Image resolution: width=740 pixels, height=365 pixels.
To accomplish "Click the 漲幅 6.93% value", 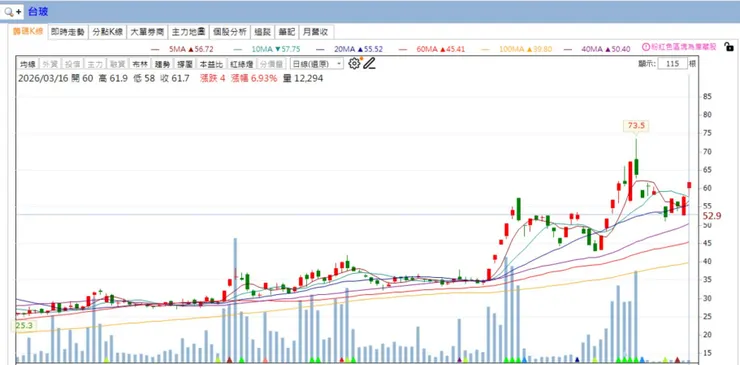I will click(254, 78).
